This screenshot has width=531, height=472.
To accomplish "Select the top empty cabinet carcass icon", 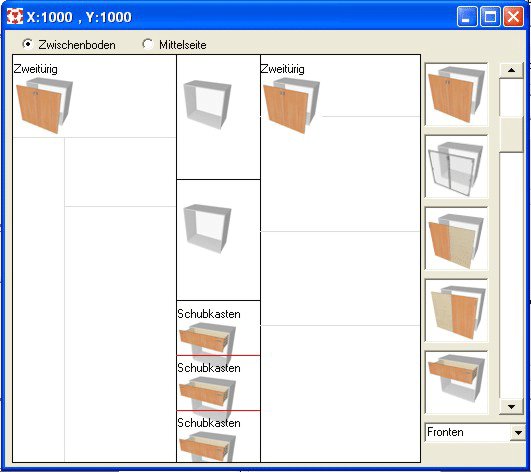I will (207, 105).
